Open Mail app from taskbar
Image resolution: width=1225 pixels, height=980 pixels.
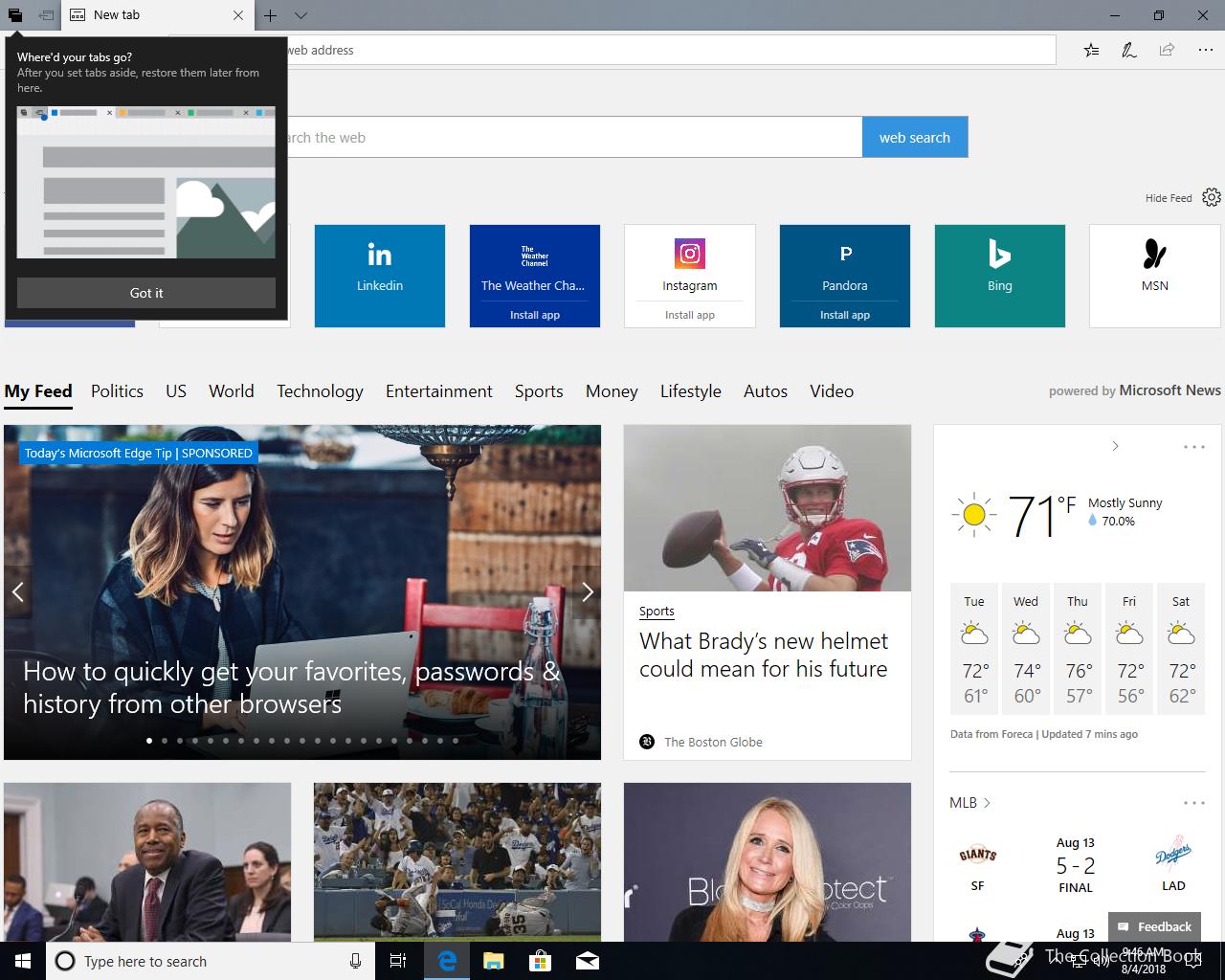(587, 961)
